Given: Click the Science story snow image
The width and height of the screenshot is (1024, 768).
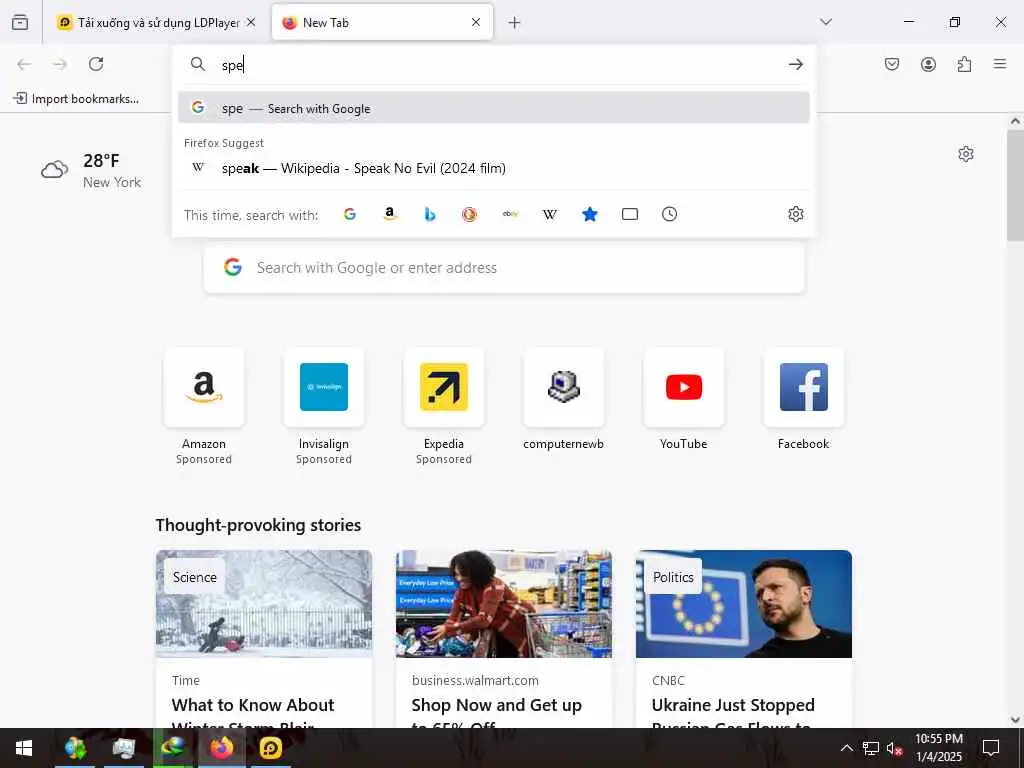Looking at the screenshot, I should coord(264,603).
